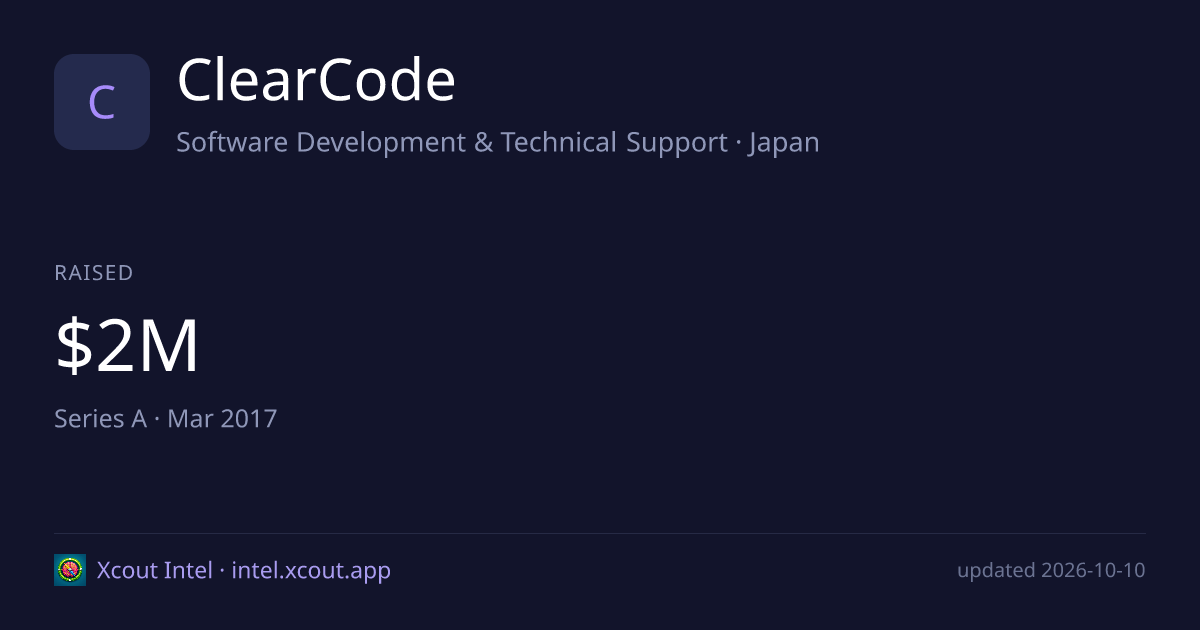The image size is (1200, 630).
Task: Select the $2M raised amount
Action: coord(127,347)
